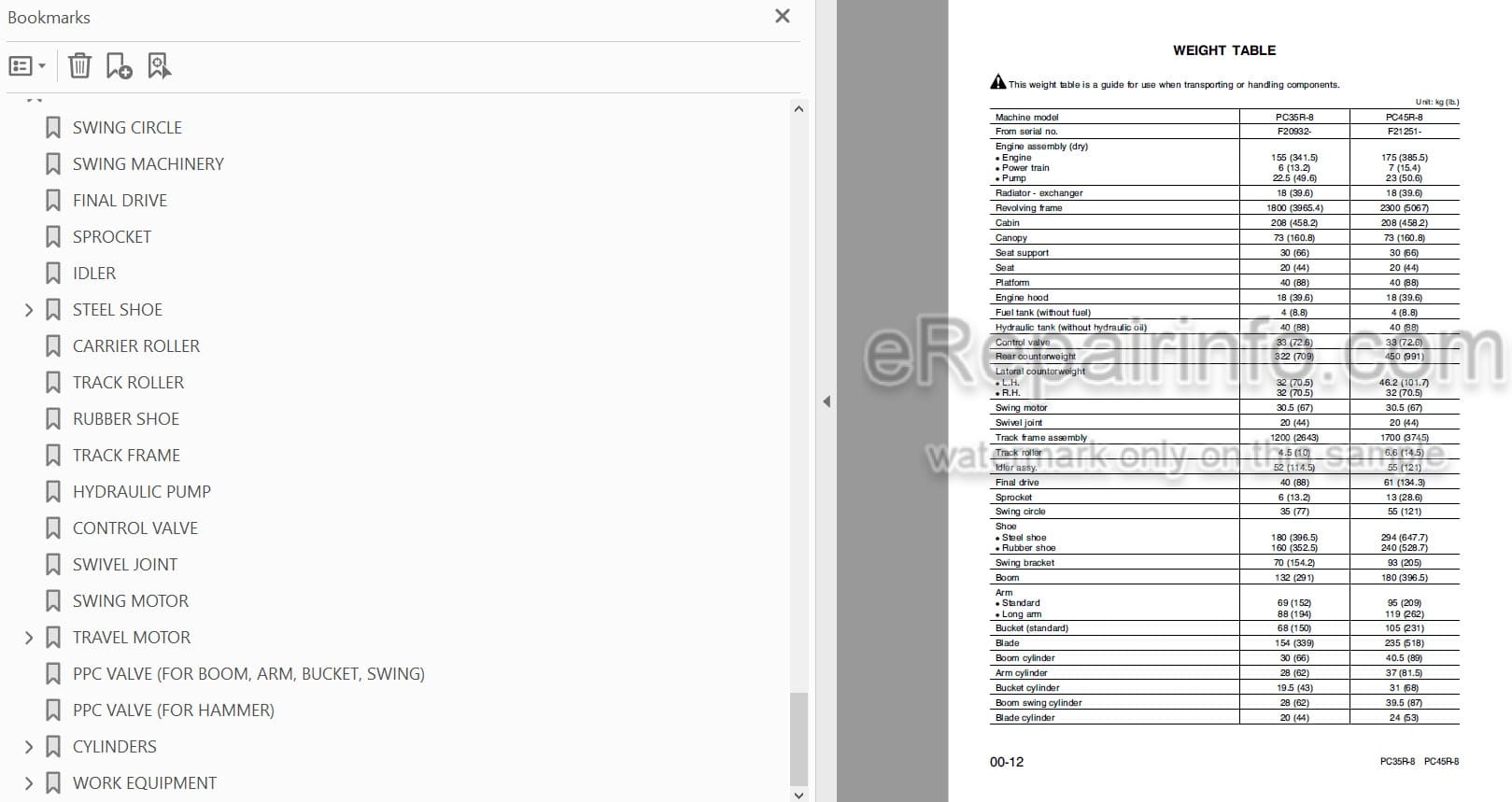
Task: Open TRACK FRAME bookmark
Action: [126, 456]
